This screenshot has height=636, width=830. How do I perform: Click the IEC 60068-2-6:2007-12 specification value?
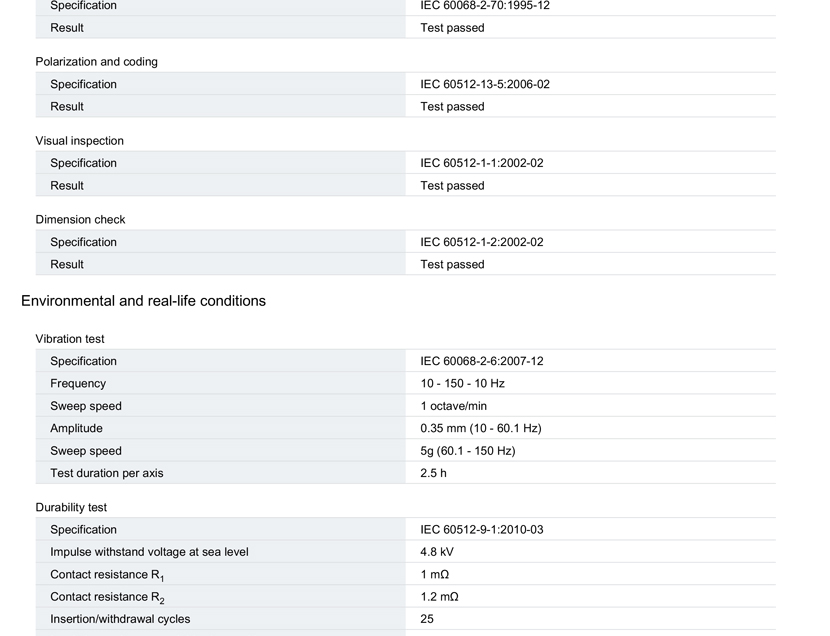482,361
